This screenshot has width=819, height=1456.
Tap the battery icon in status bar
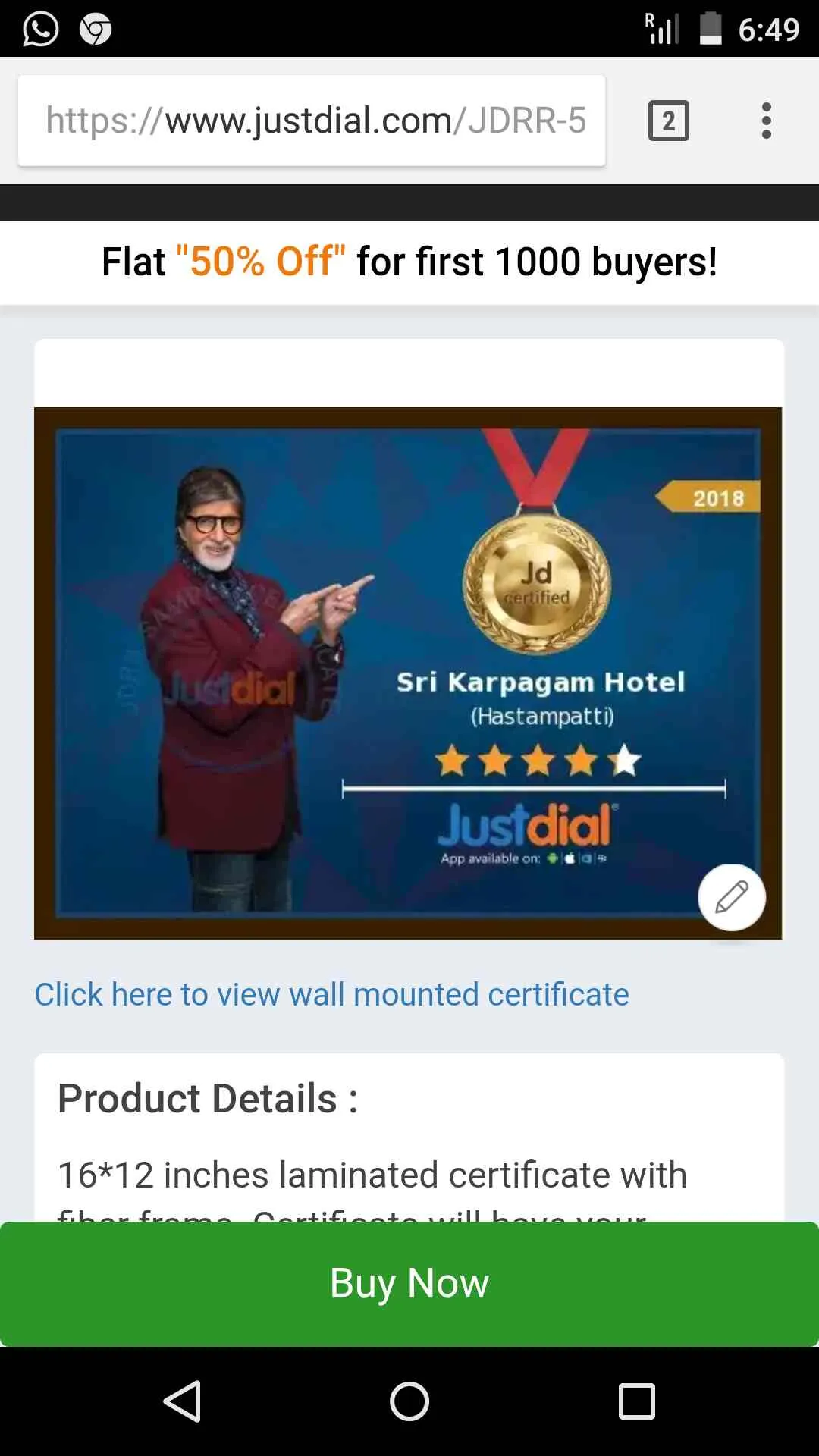[x=711, y=29]
